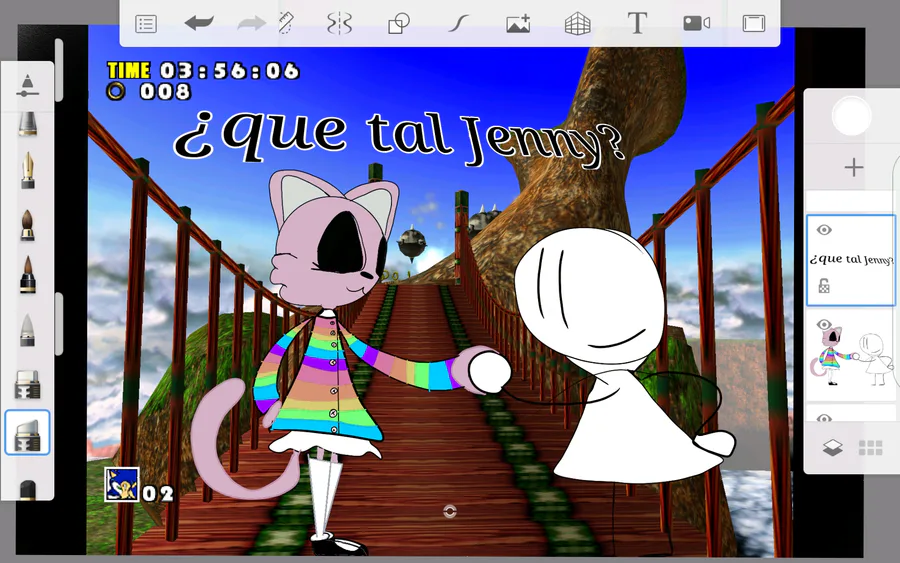Select the '¿que tal Jenny?' layer thumbnail
This screenshot has height=563, width=900.
[851, 260]
